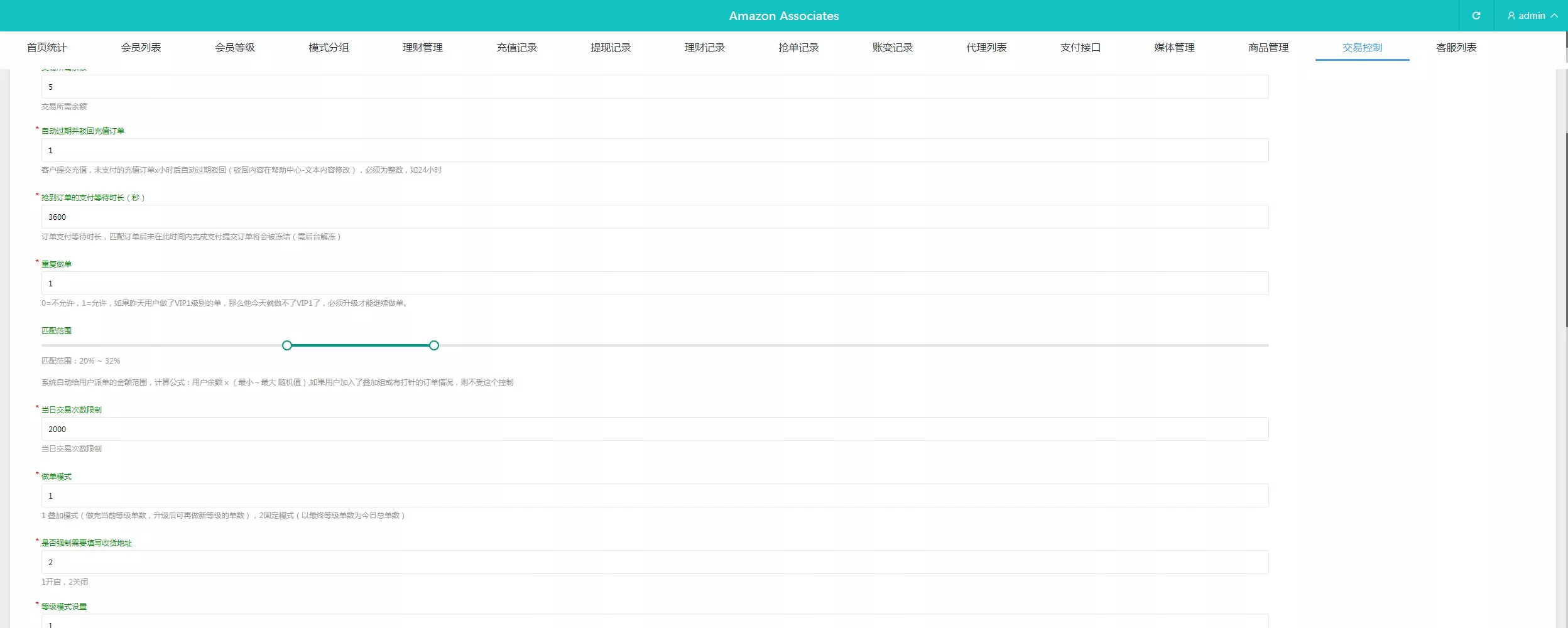Open the admin user dropdown
The height and width of the screenshot is (628, 1568).
[1532, 16]
